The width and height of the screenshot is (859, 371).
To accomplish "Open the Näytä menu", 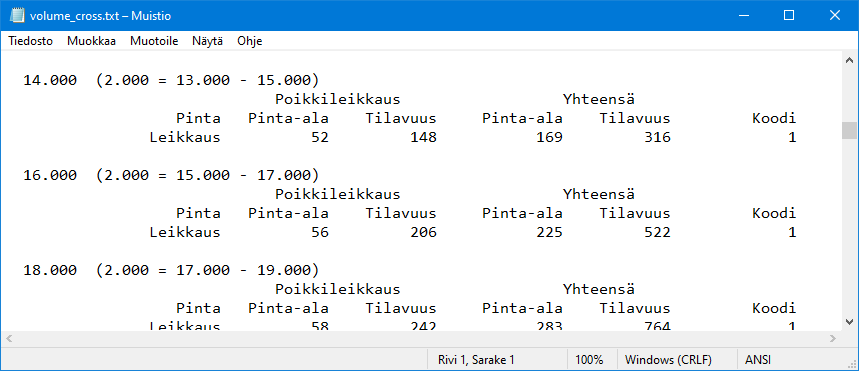I will click(207, 41).
